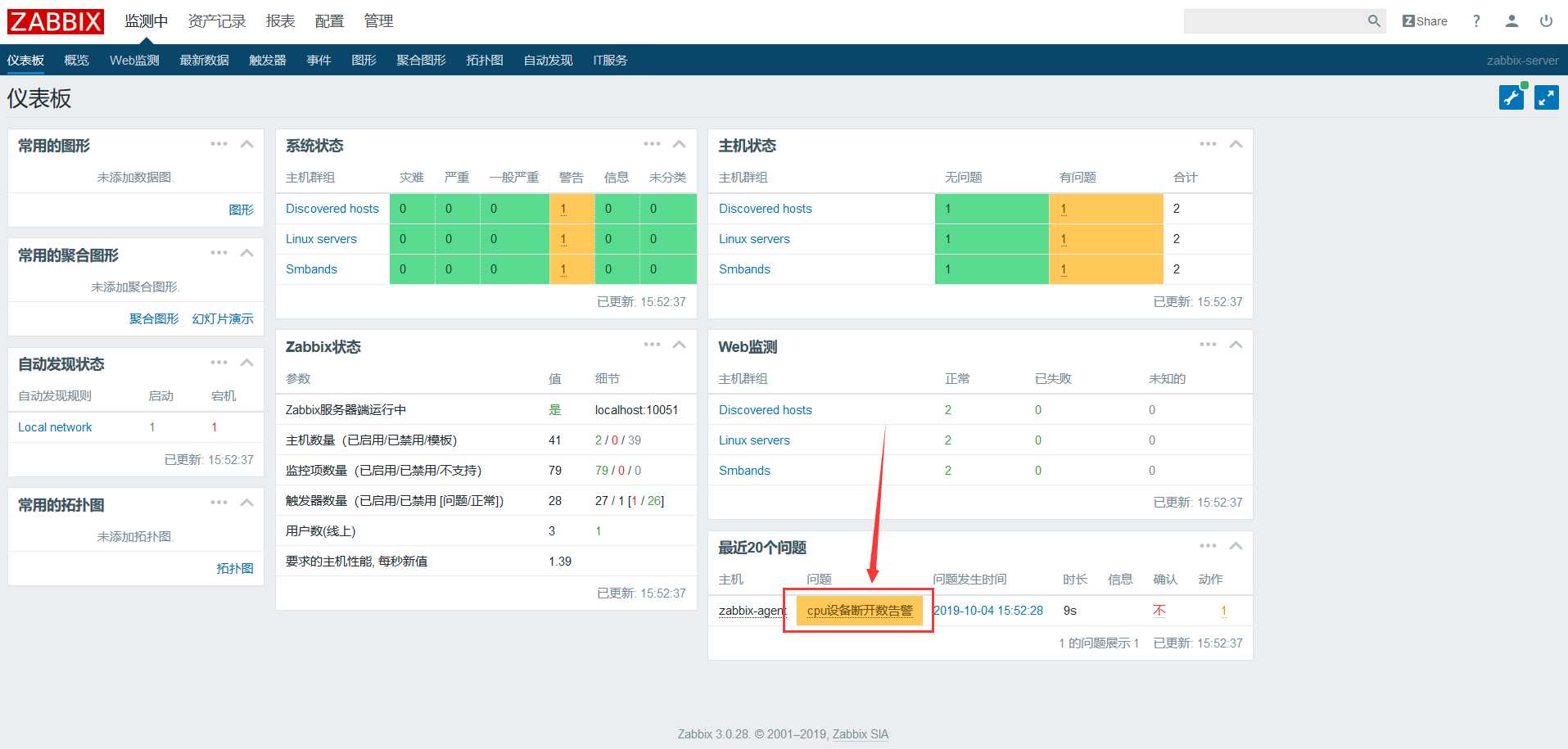Screen dimensions: 1568x749
Task: Open the 资产记录 main menu
Action: point(216,21)
